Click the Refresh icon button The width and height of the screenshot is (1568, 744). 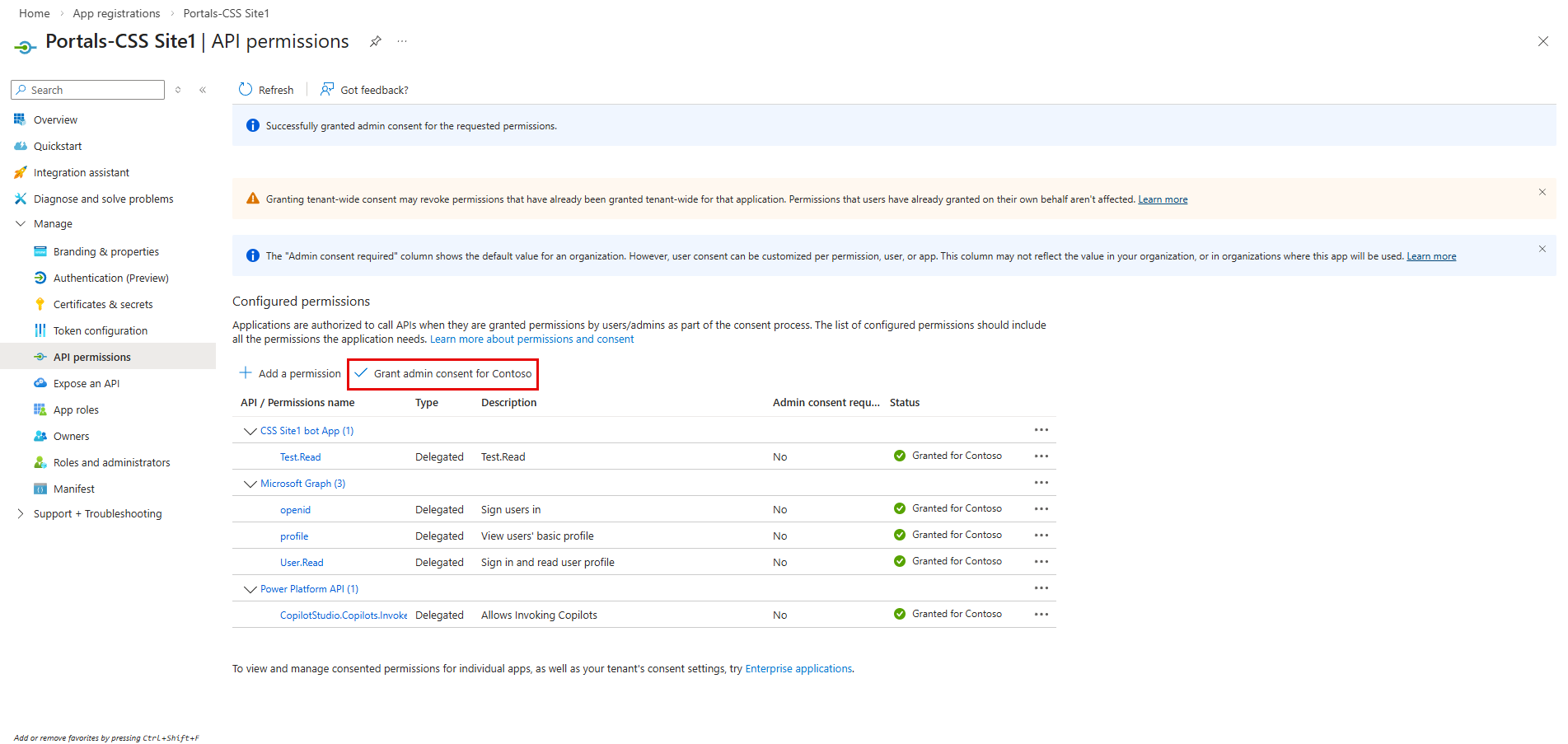tap(266, 90)
